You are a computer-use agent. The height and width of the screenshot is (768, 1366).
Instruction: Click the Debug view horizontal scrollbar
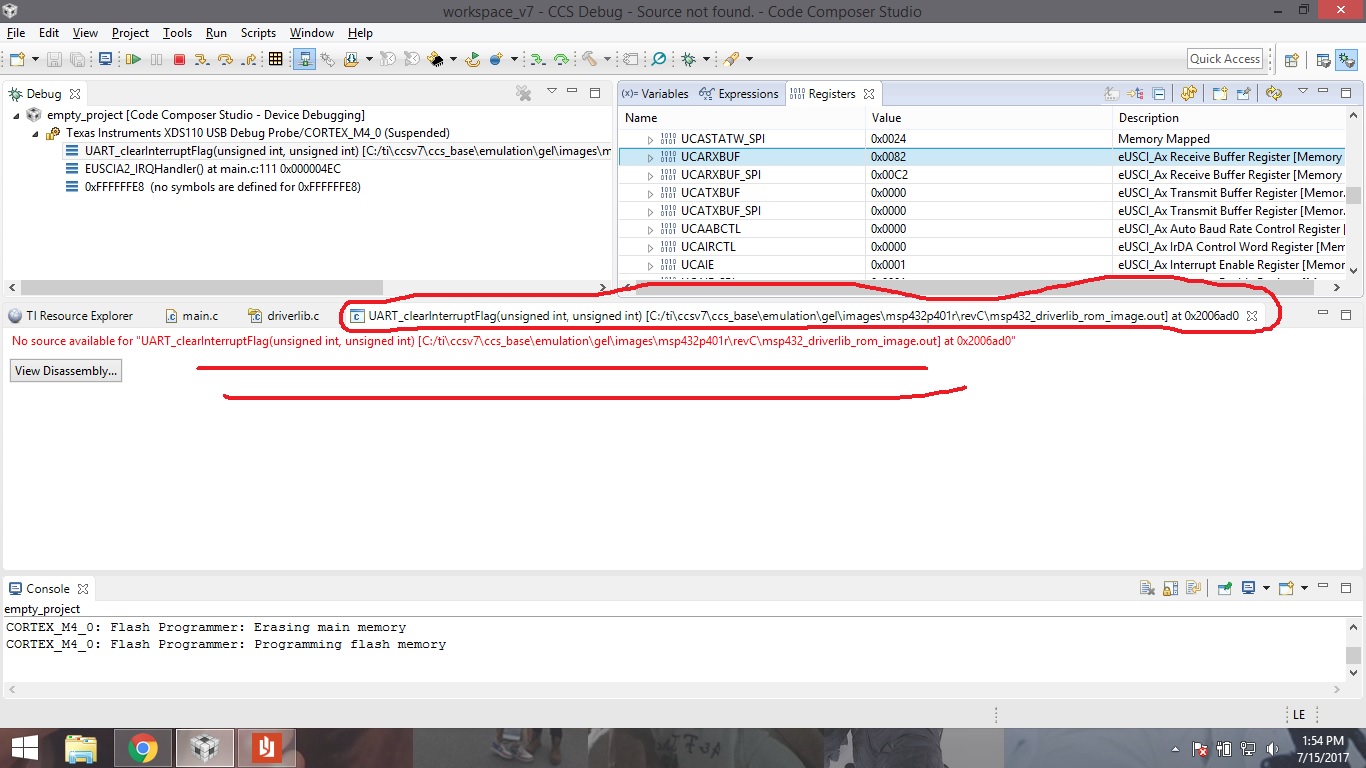pyautogui.click(x=201, y=287)
